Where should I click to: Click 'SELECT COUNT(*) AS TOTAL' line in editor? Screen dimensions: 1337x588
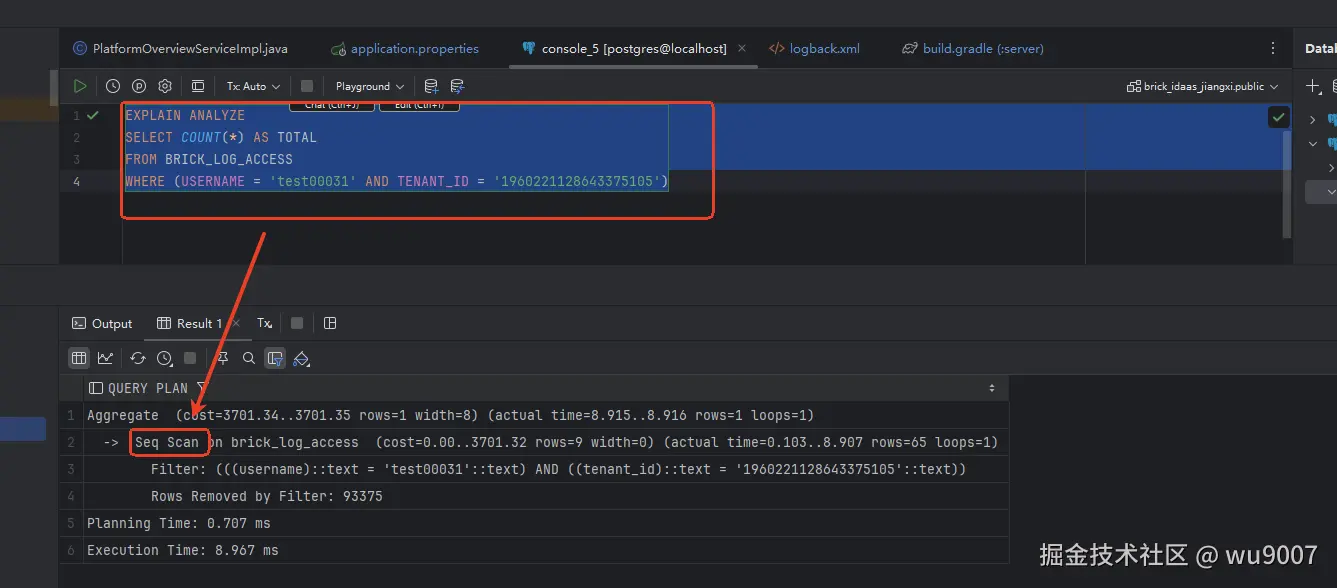[221, 137]
